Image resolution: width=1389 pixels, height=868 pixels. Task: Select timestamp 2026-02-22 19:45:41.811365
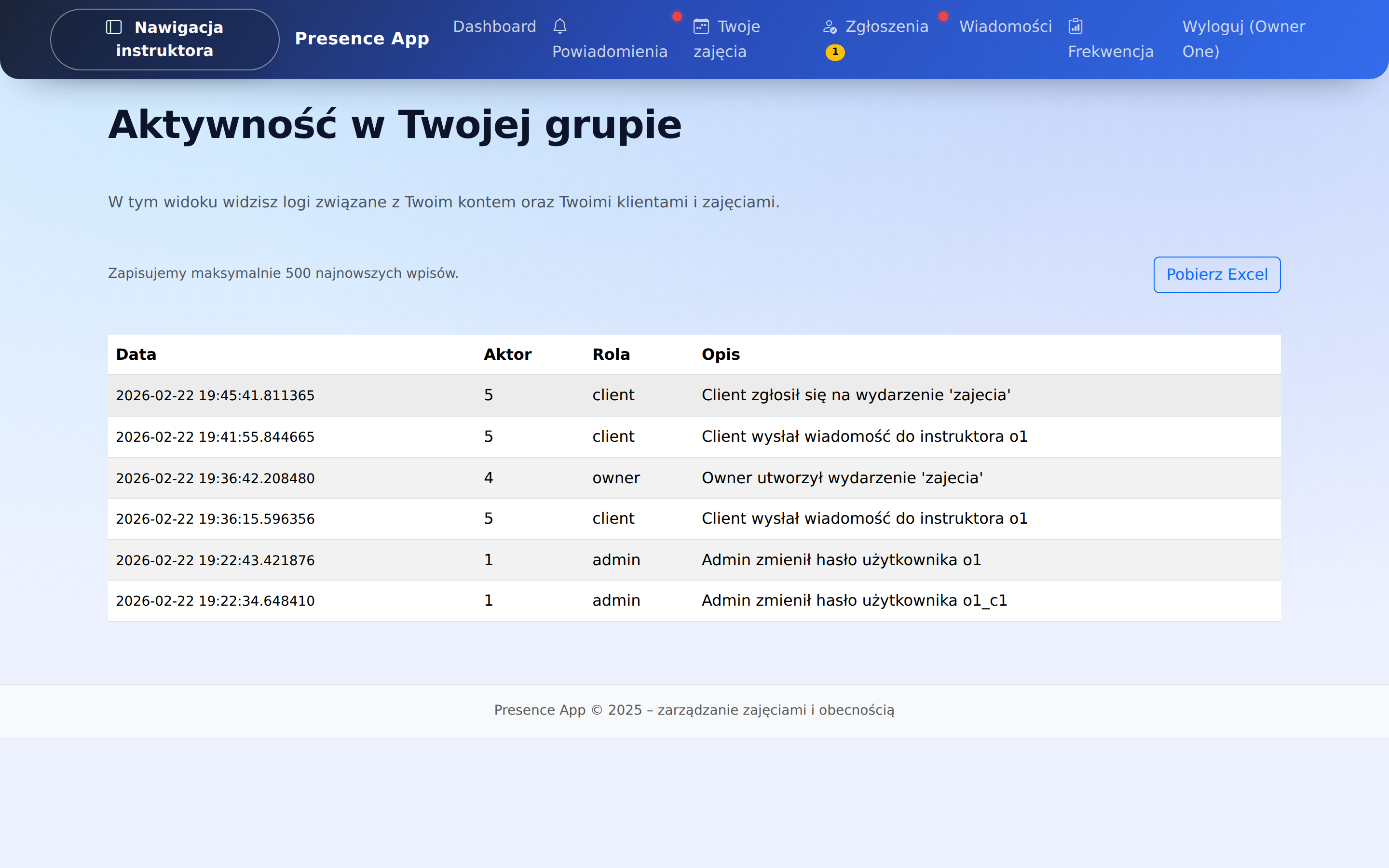[x=215, y=395]
